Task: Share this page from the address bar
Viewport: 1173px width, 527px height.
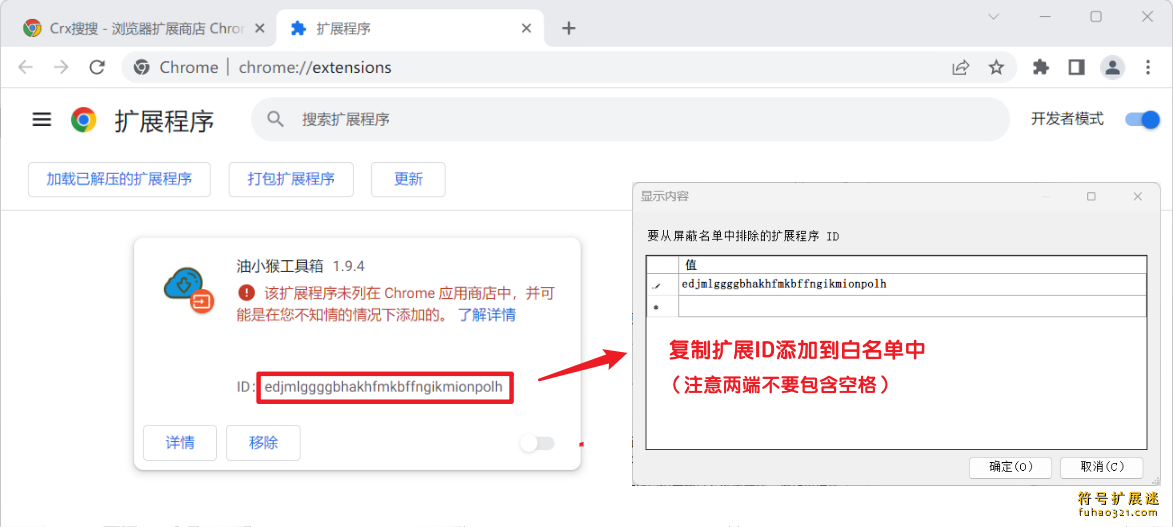Action: (x=961, y=67)
